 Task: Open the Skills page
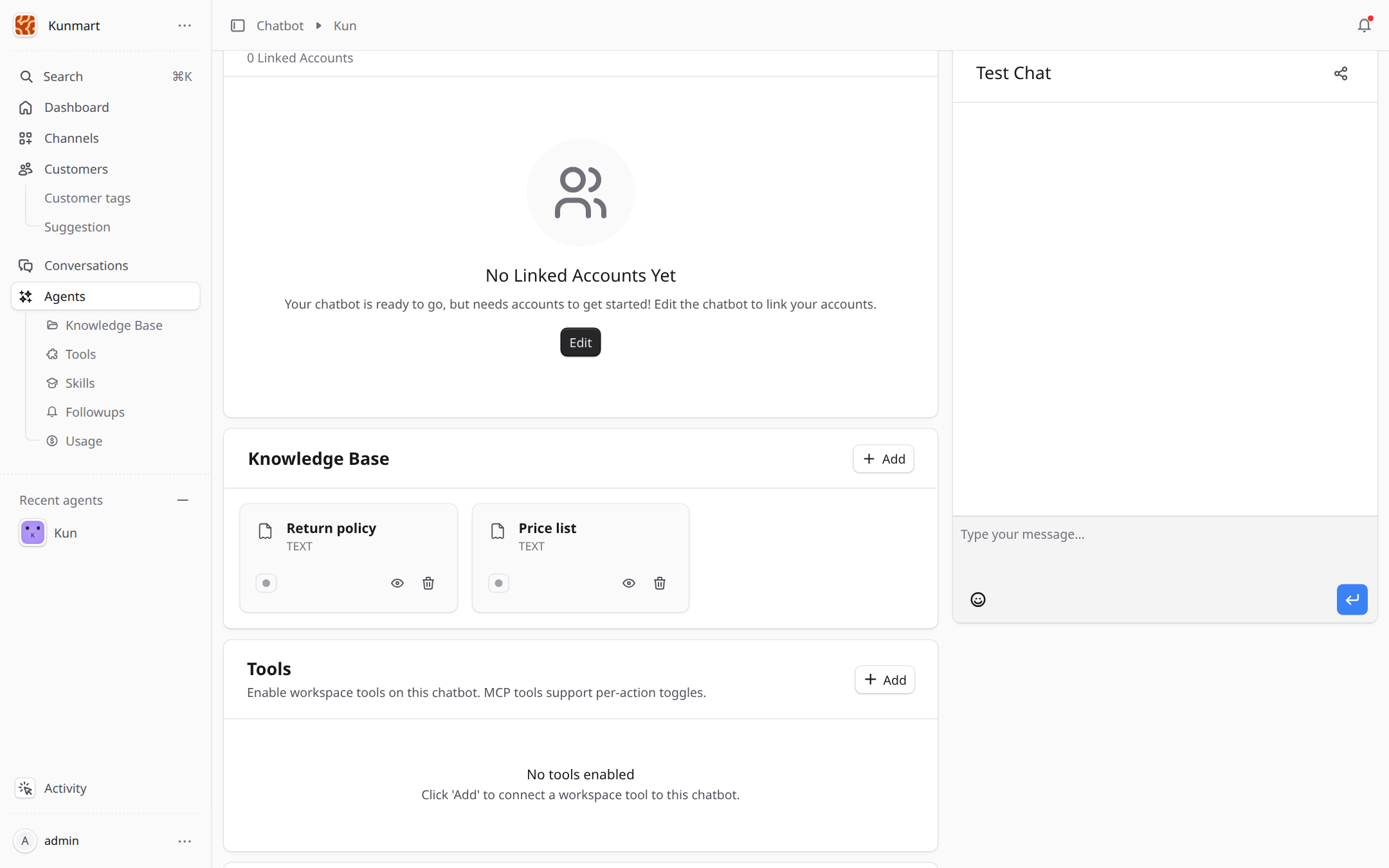(80, 383)
